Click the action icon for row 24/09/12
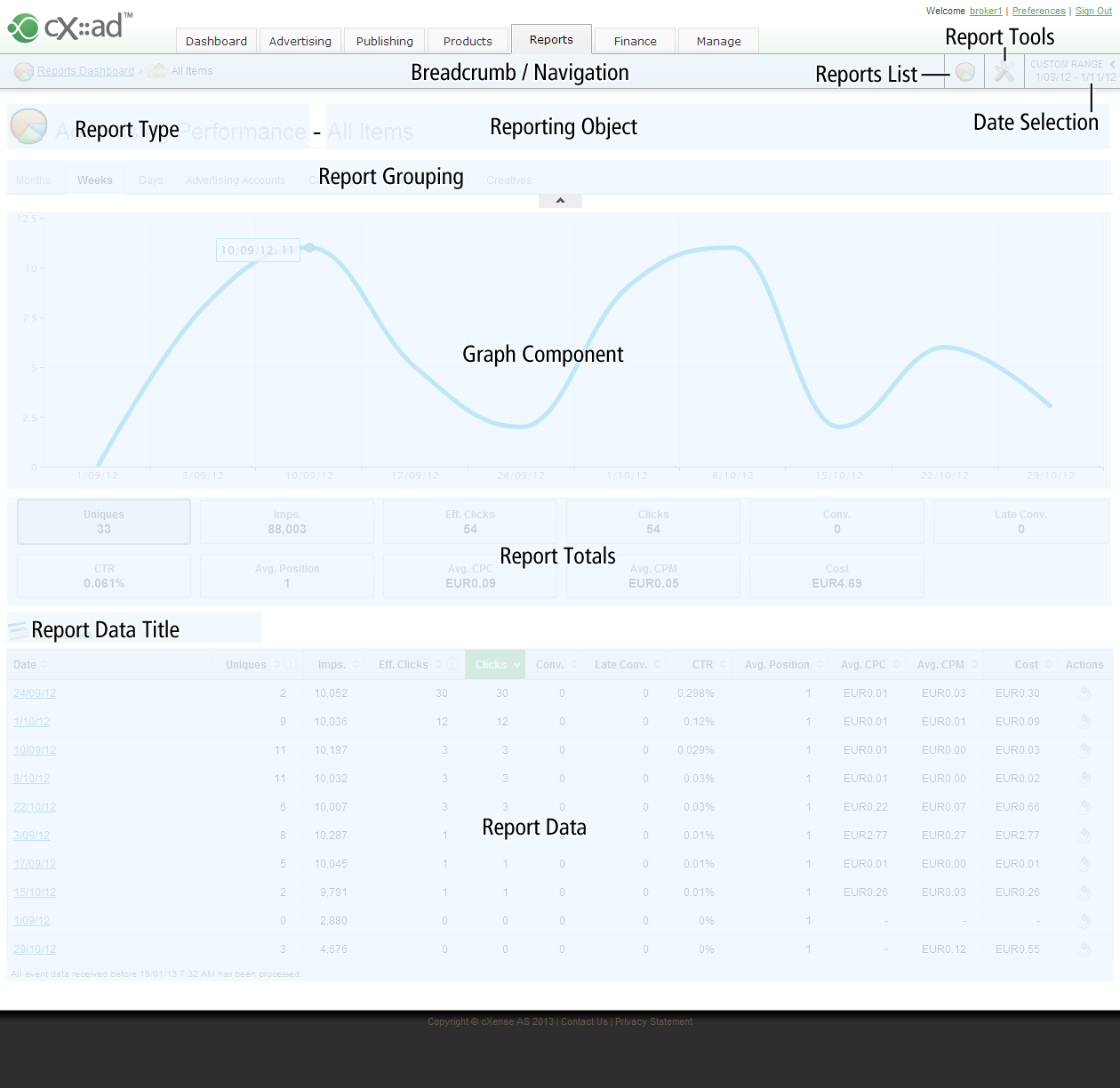The width and height of the screenshot is (1120, 1088). [x=1084, y=693]
